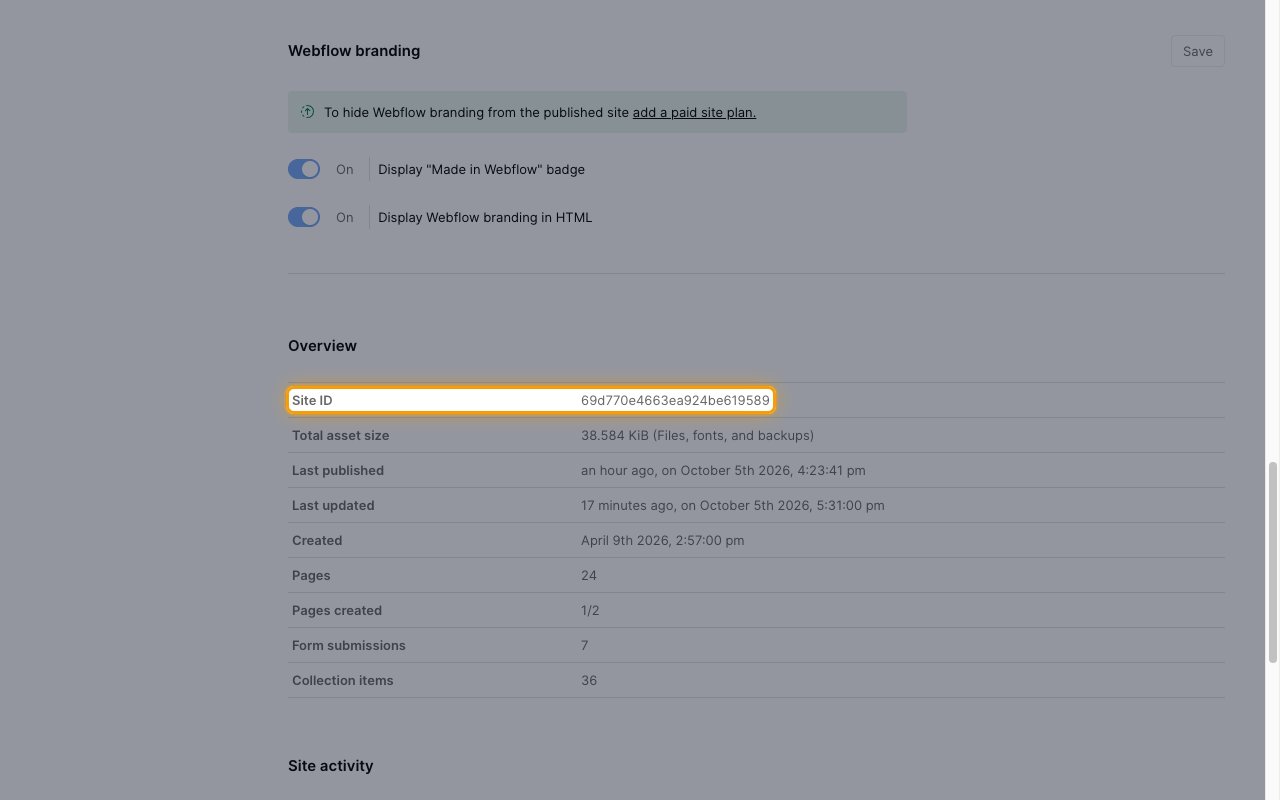
Task: Click the upgrade arrow icon in the branding notice
Action: 308,112
